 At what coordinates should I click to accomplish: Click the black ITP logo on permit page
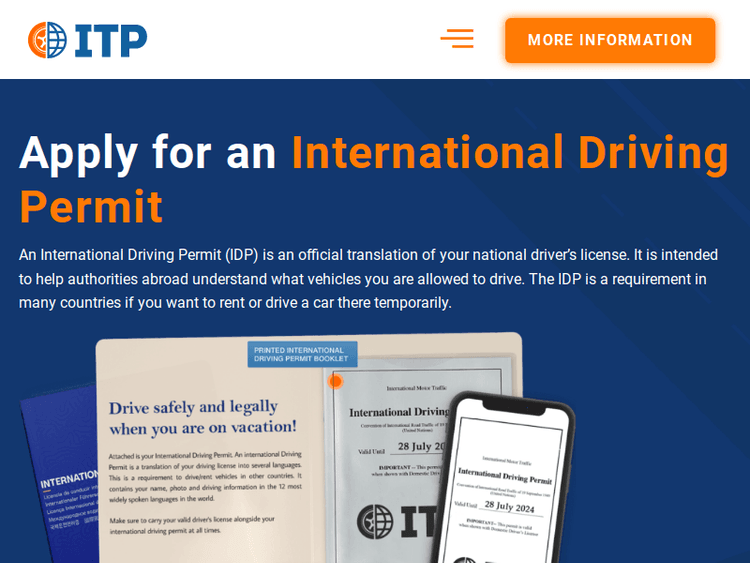398,521
